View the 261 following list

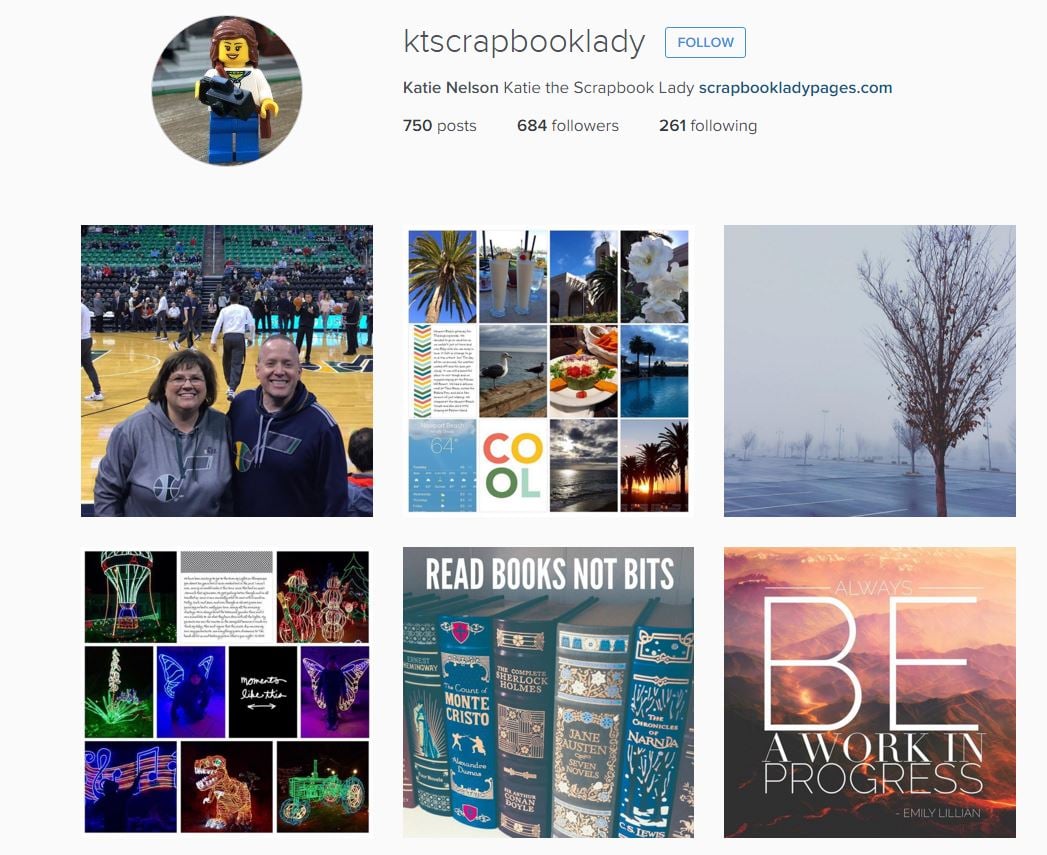pyautogui.click(x=708, y=126)
